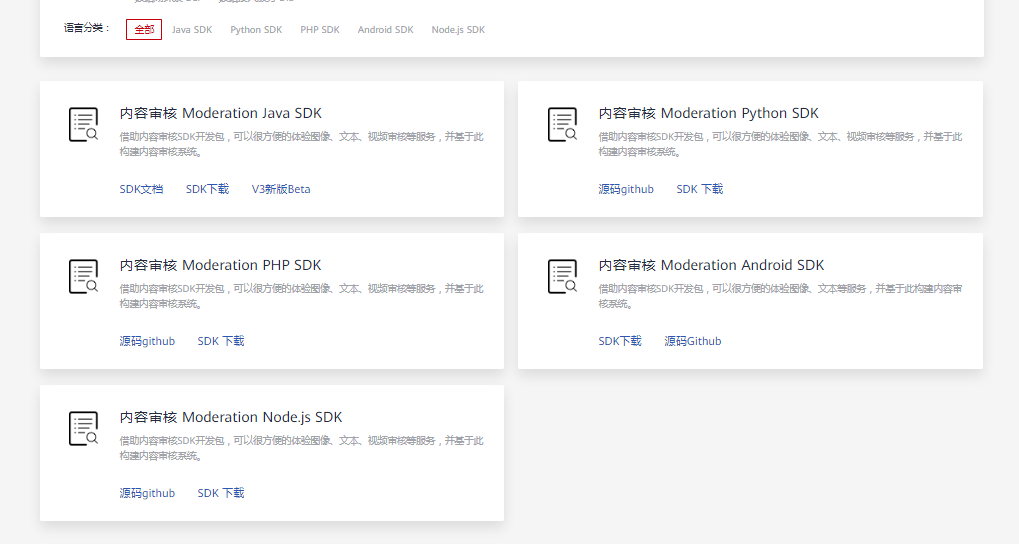Open SDK下载 link under Java SDK
Viewport: 1019px width, 544px height.
tap(207, 189)
